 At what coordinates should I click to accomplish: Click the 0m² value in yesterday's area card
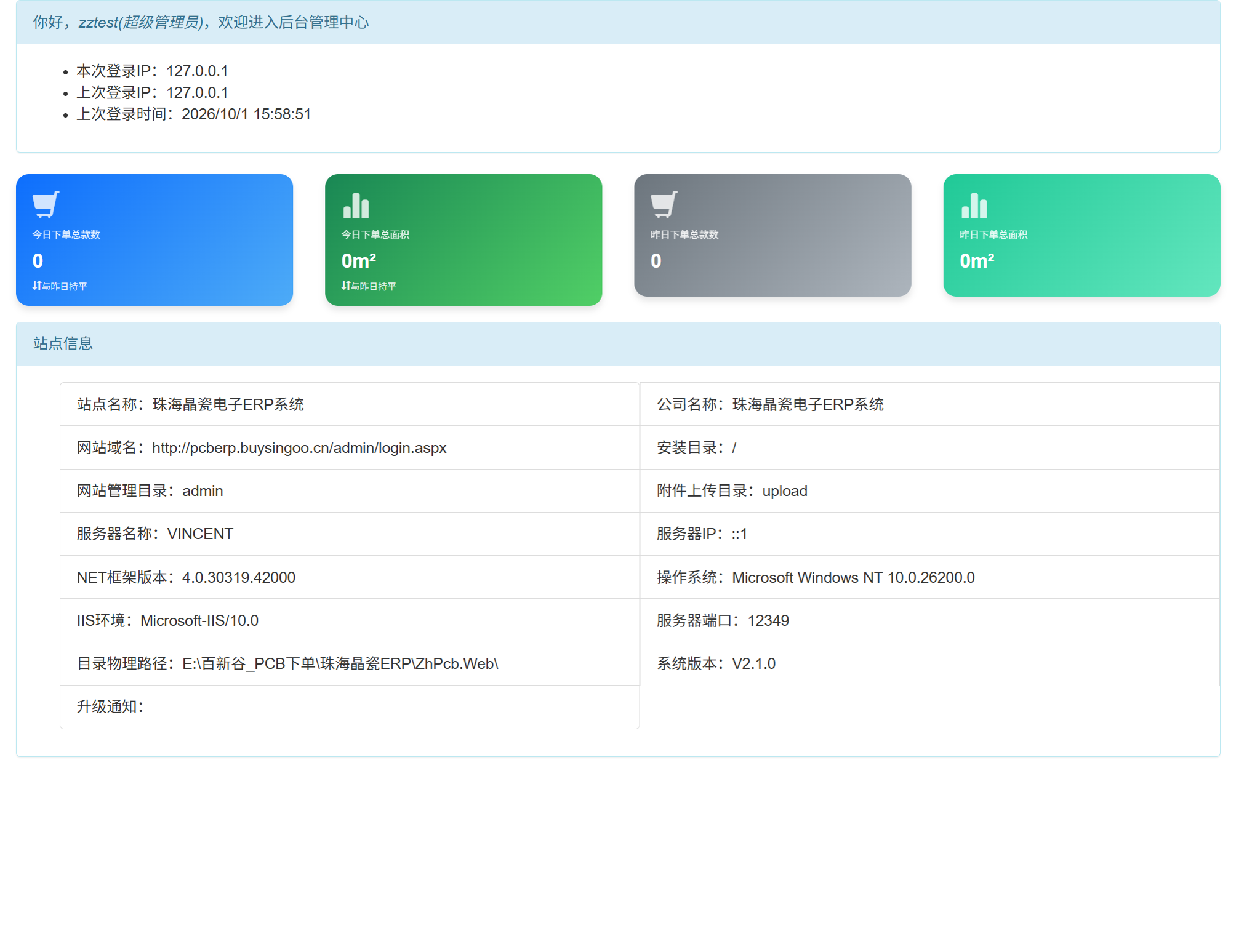pyautogui.click(x=977, y=261)
